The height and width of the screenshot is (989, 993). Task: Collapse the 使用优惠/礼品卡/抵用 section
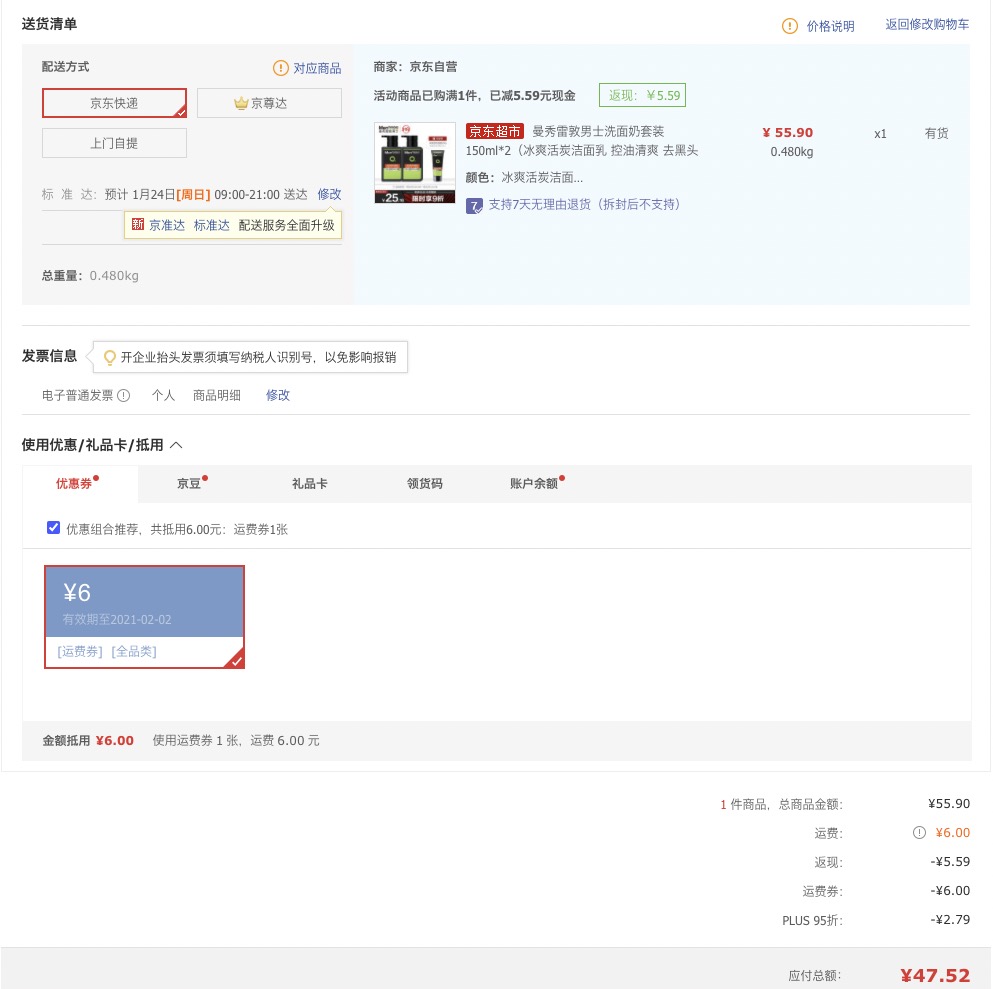tap(177, 445)
